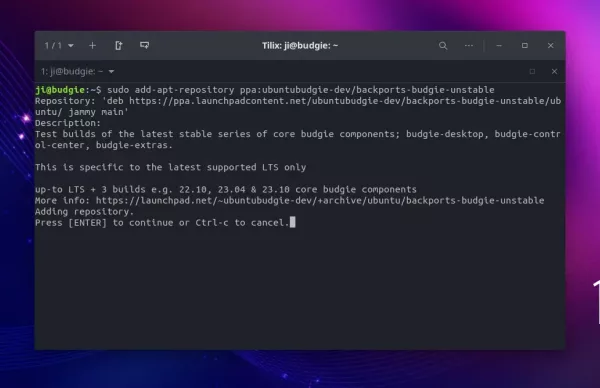The image size is (600, 388).
Task: Open the session switcher 1/1 dropdown
Action: point(59,46)
